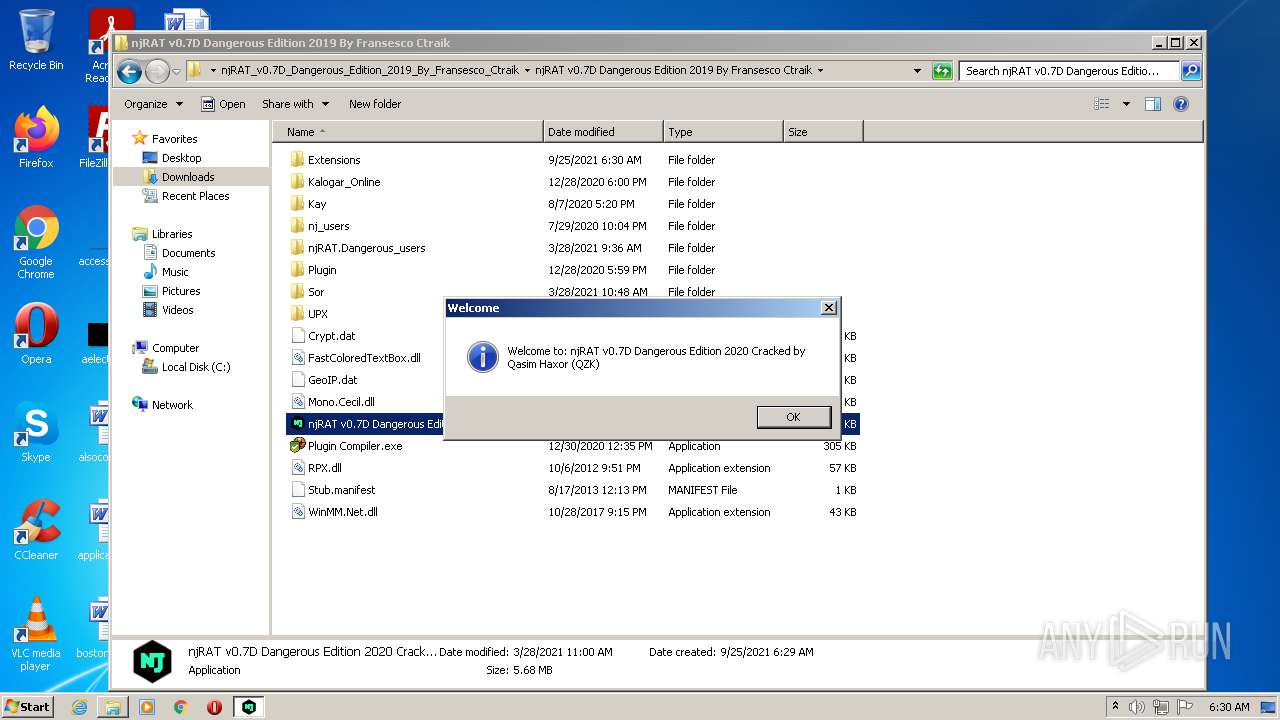Viewport: 1280px width, 720px height.
Task: Go back using Explorer back arrow
Action: [x=129, y=71]
